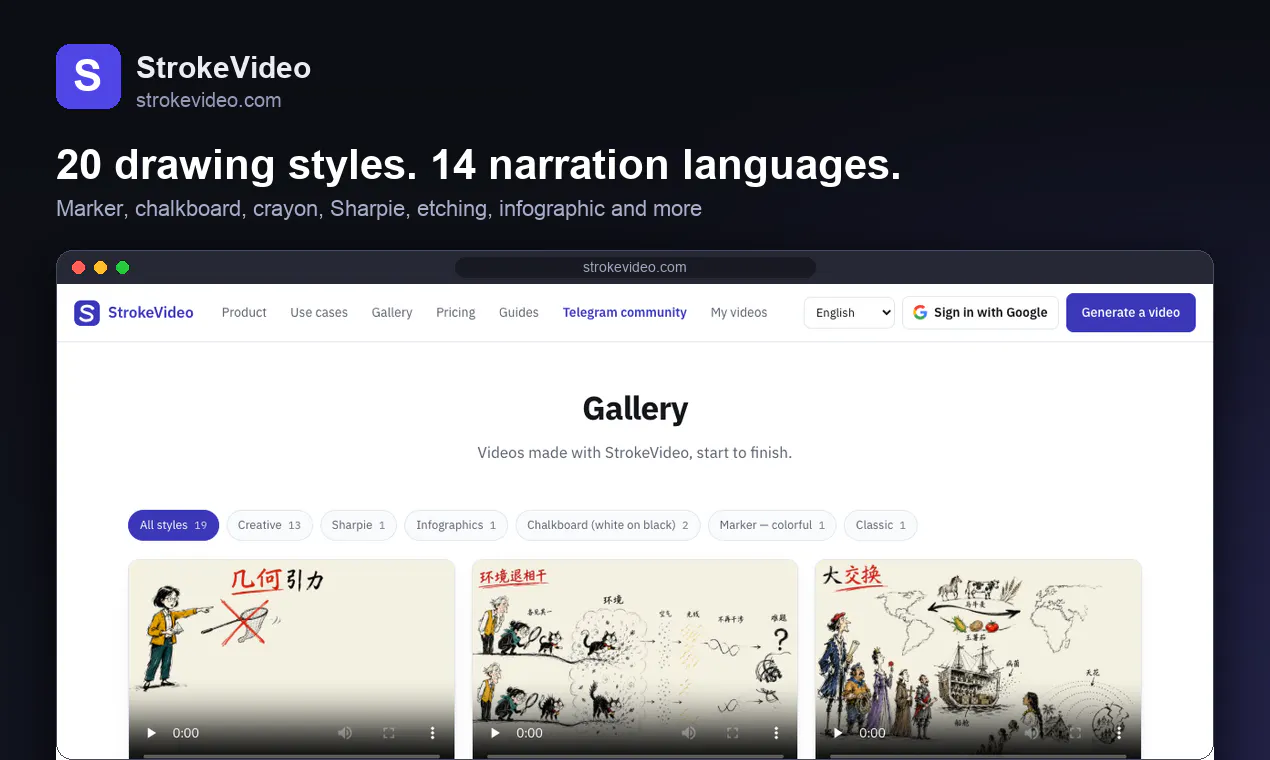The width and height of the screenshot is (1270, 760).
Task: Open the Product nav item
Action: (x=244, y=313)
